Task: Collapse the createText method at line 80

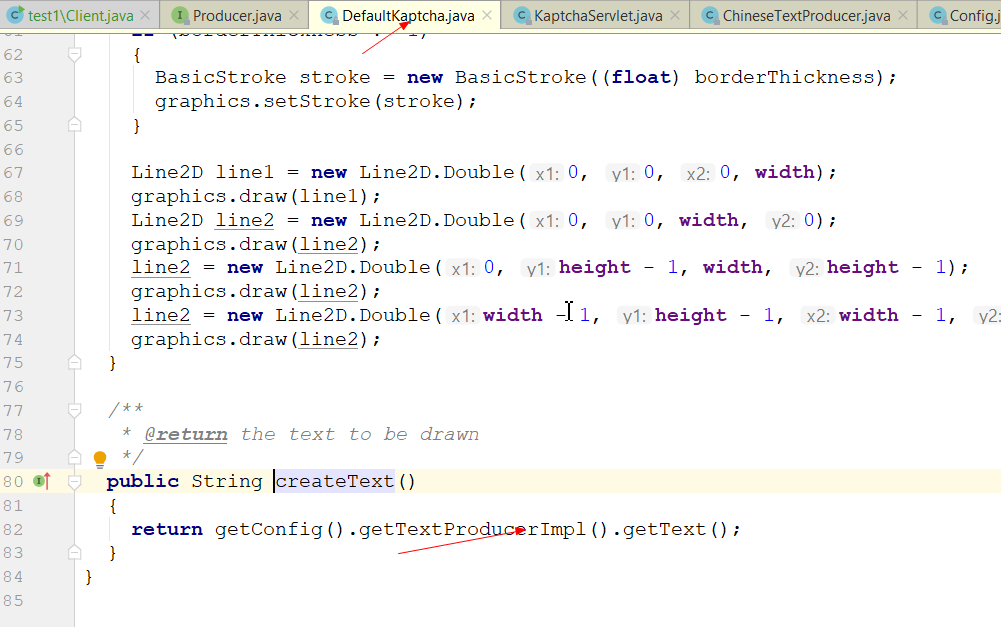Action: point(75,481)
